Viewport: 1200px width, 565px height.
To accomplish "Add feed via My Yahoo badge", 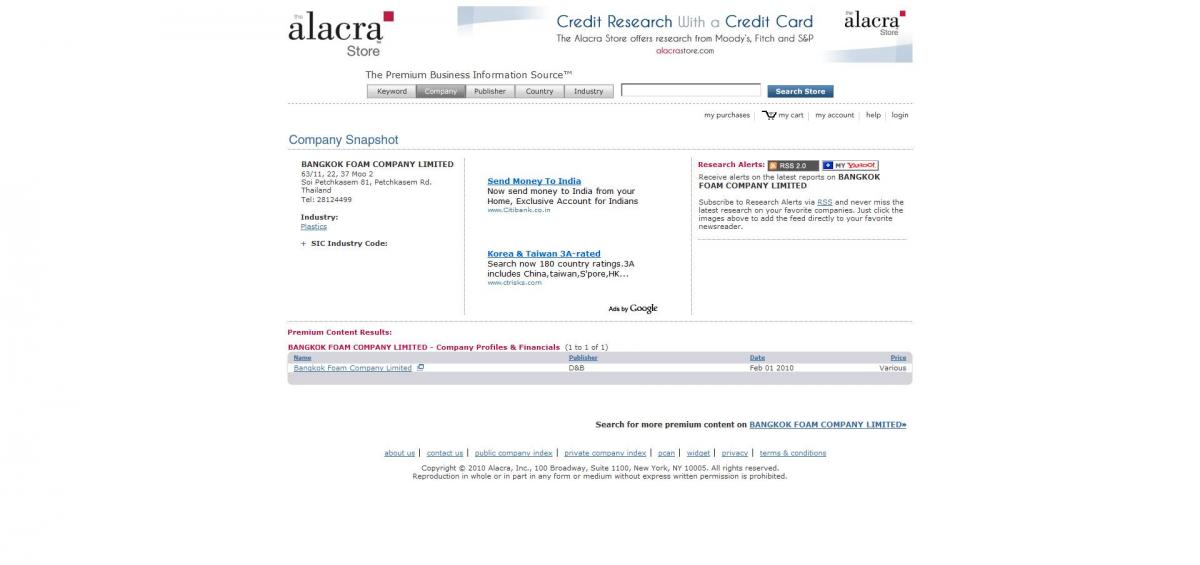I will coord(850,165).
